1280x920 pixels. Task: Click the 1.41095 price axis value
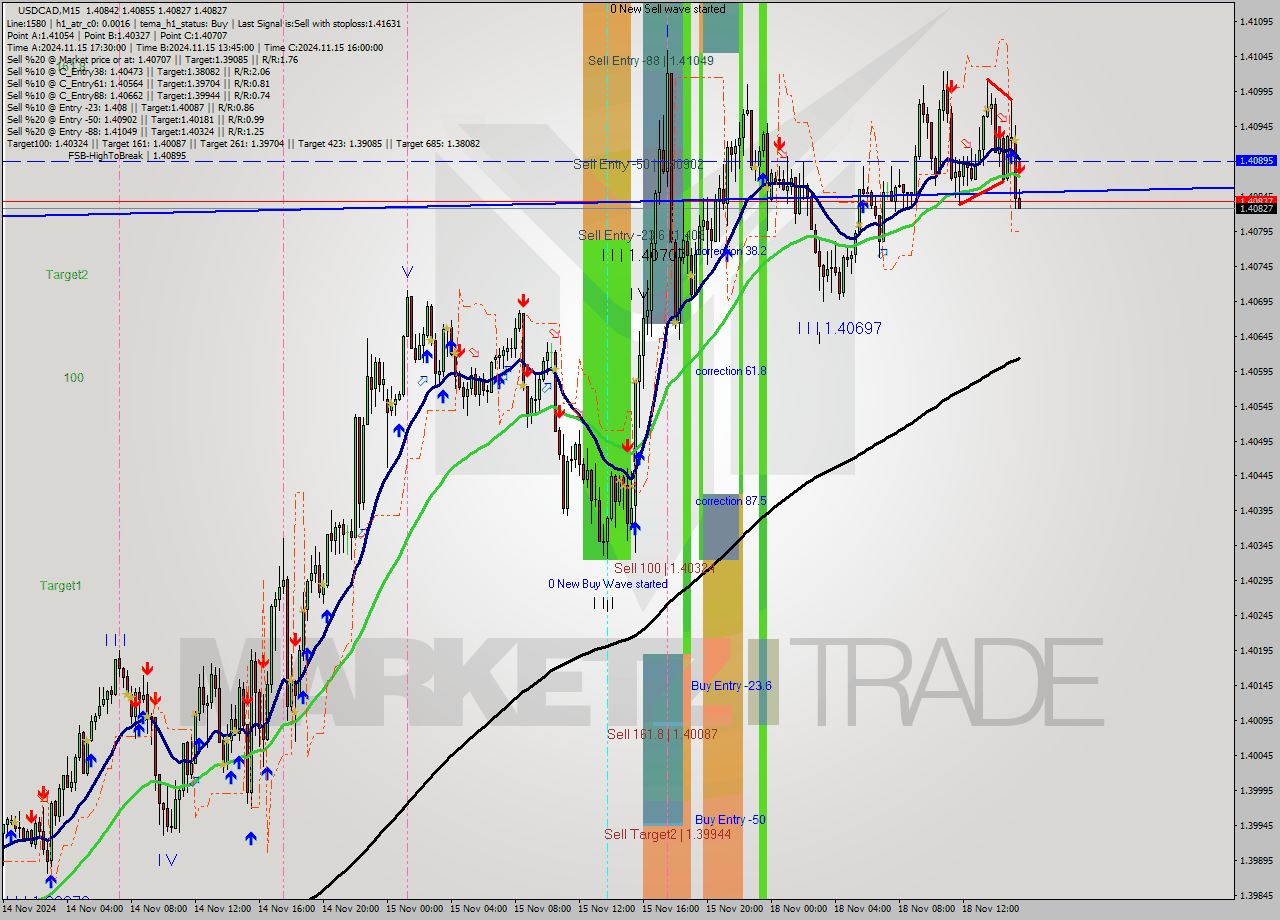pyautogui.click(x=1256, y=21)
